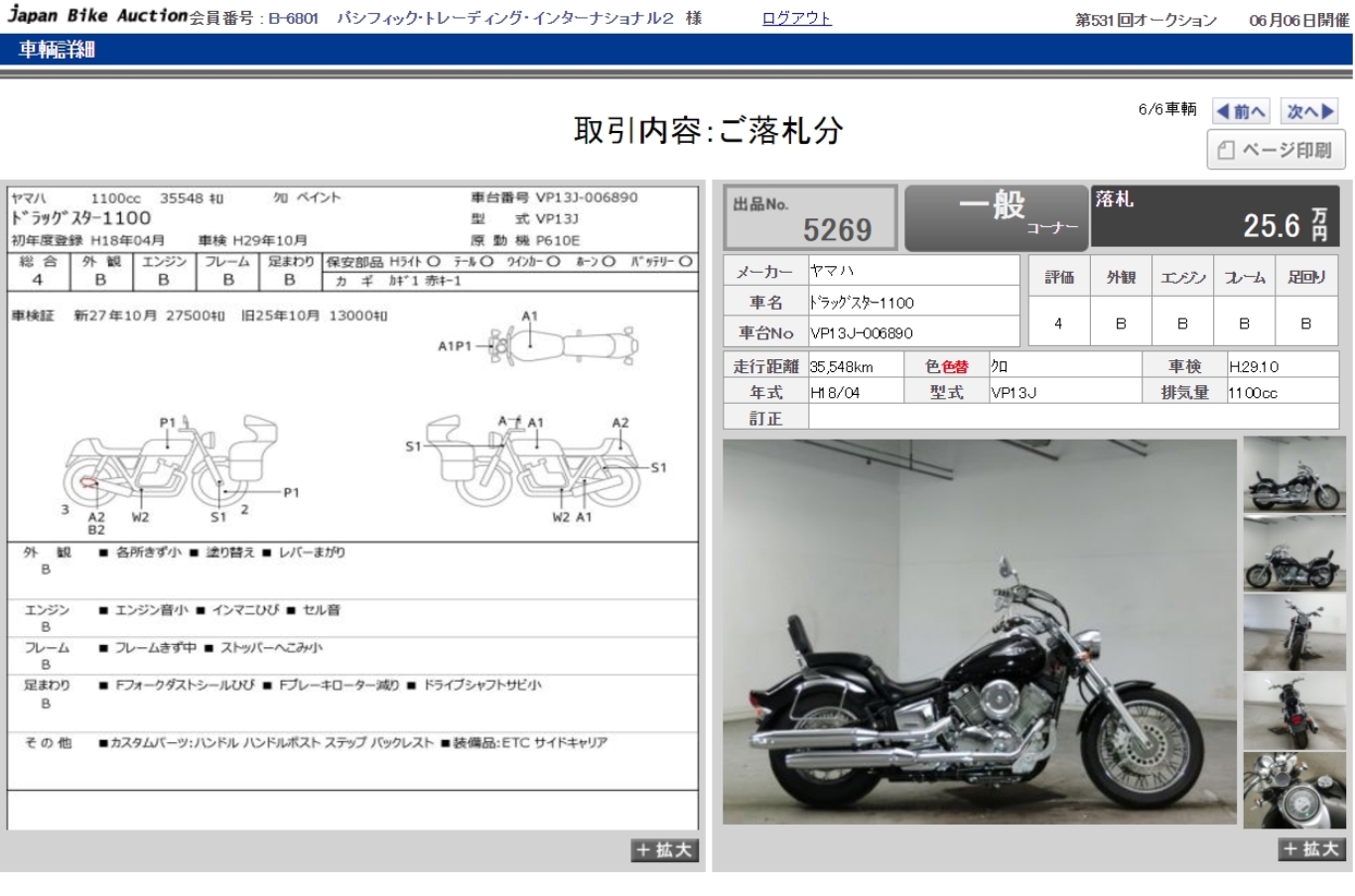Go to previous vehicle with 前へ button
This screenshot has height=896, width=1355.
[x=1241, y=111]
